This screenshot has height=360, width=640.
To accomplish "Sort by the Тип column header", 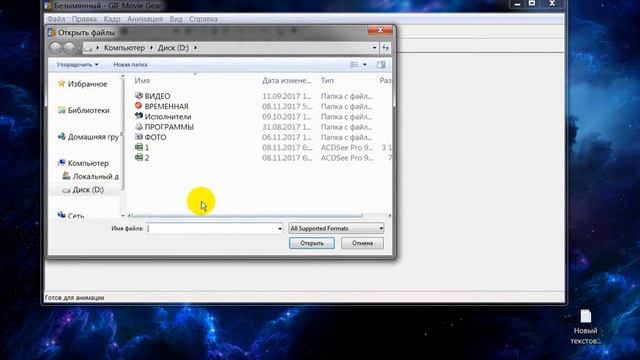I will pos(327,80).
